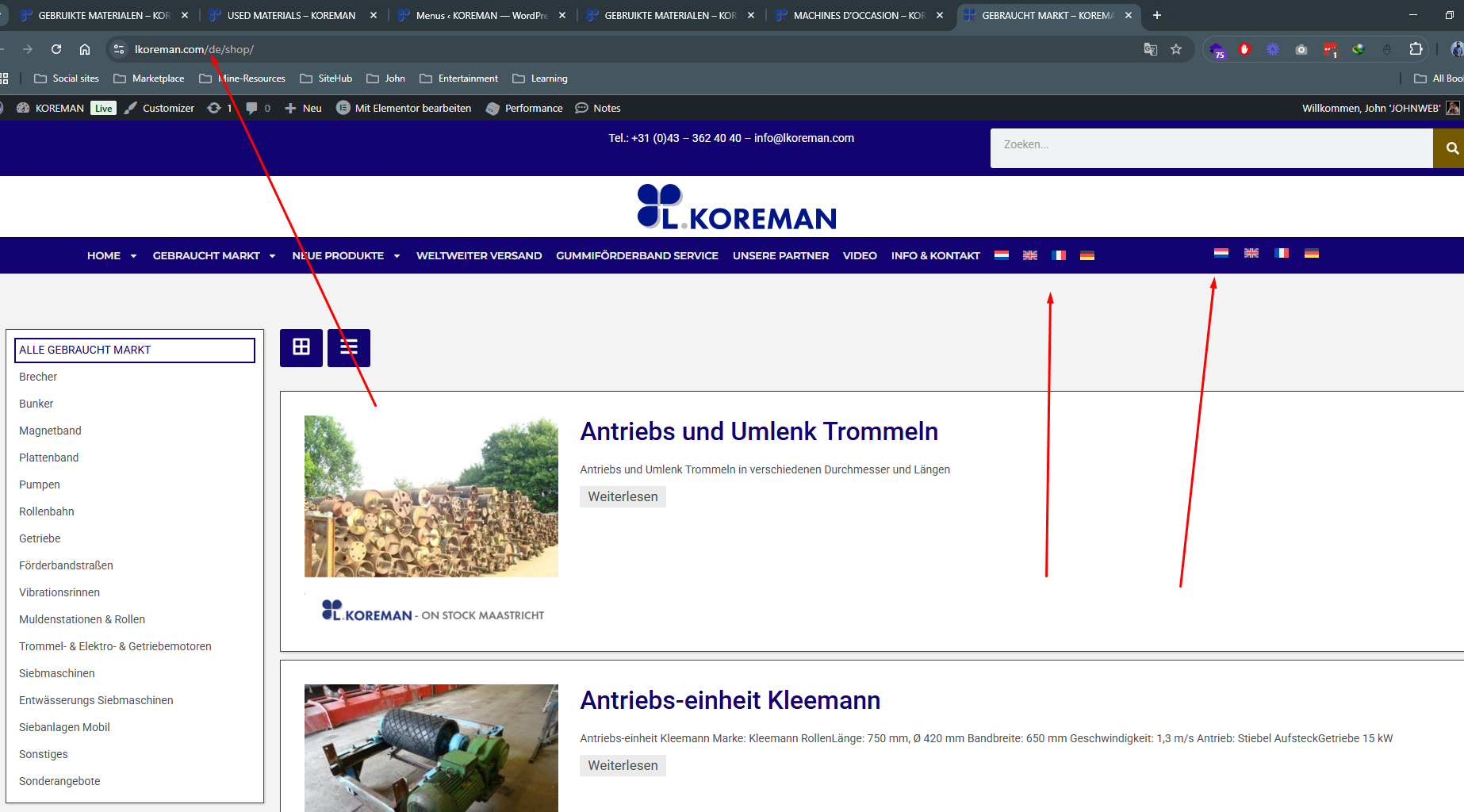Open the VIDEO menu item
The height and width of the screenshot is (812, 1464).
tap(860, 255)
